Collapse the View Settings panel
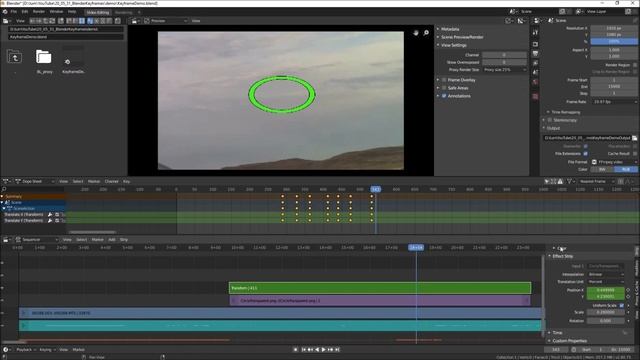This screenshot has width=640, height=360. pyautogui.click(x=453, y=45)
